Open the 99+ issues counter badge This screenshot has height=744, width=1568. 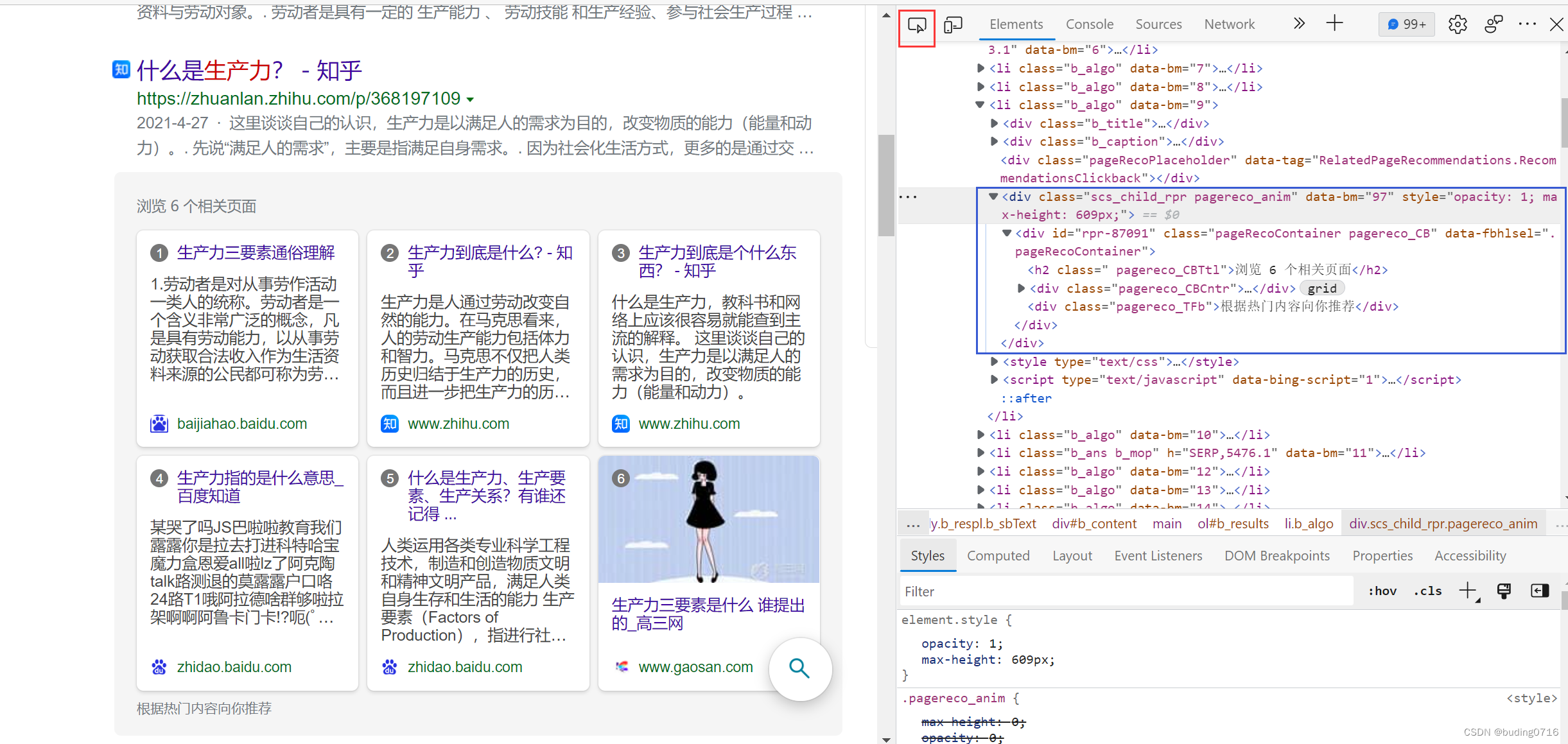tap(1407, 24)
